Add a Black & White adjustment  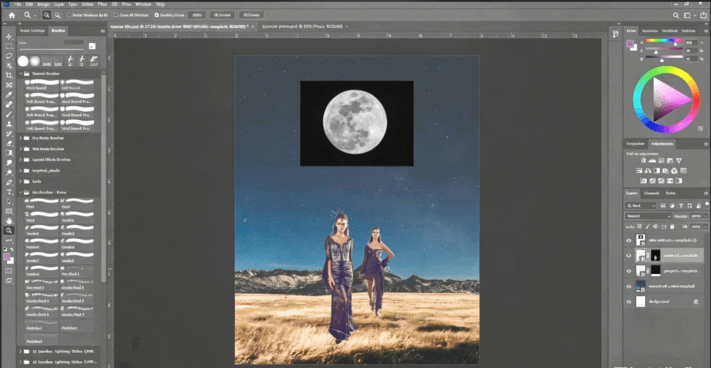click(657, 171)
